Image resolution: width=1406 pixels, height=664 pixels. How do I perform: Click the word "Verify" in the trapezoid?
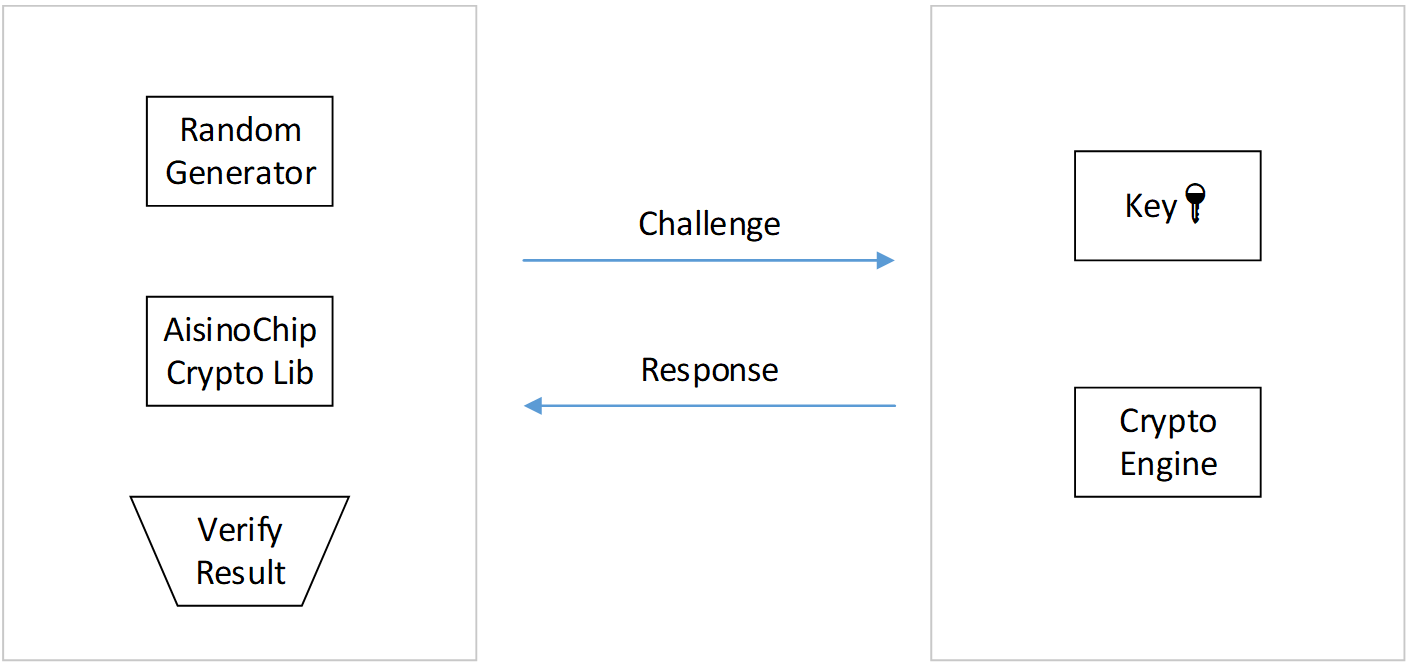click(x=240, y=530)
